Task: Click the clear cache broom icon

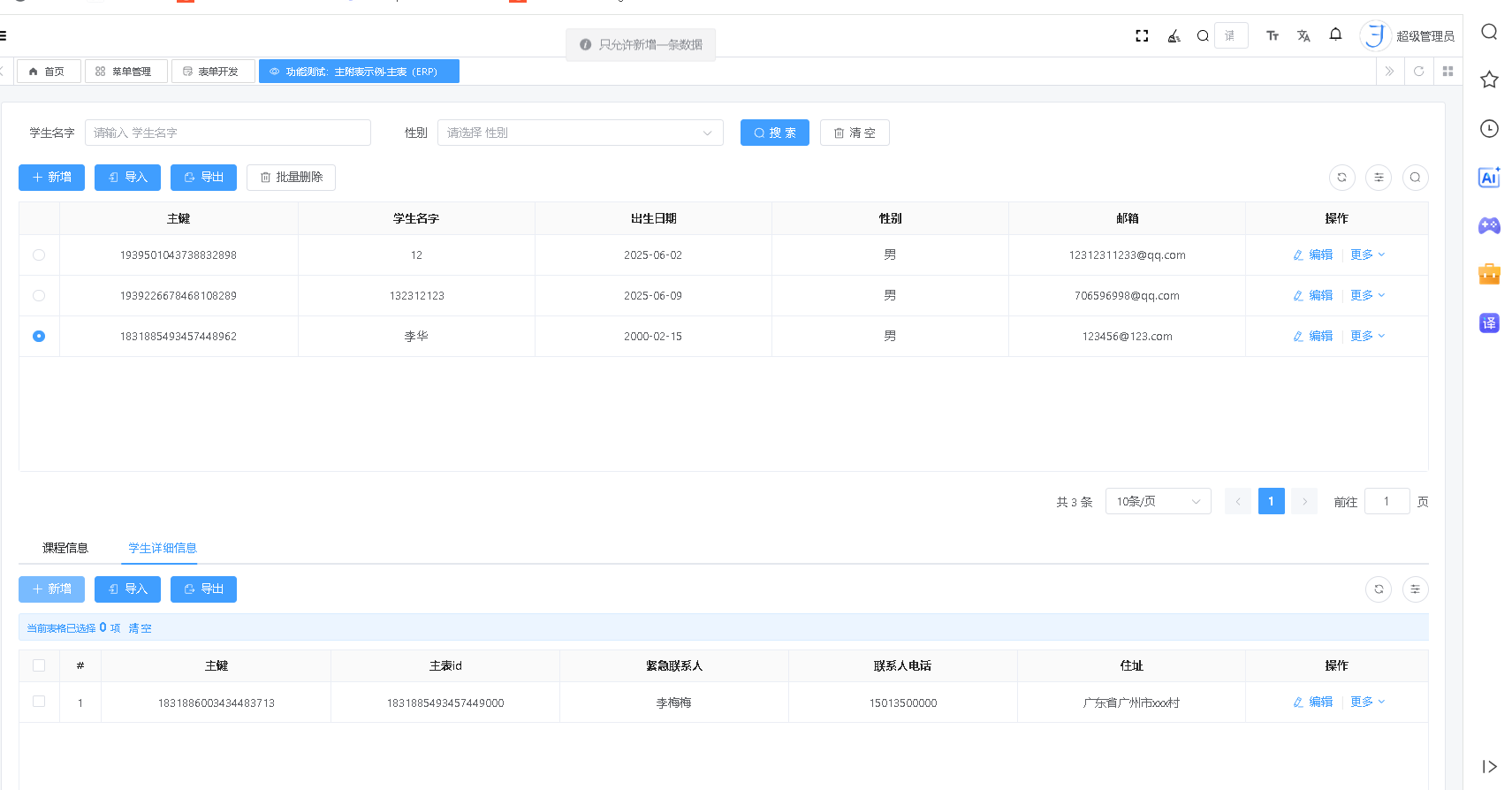Action: tap(1174, 36)
